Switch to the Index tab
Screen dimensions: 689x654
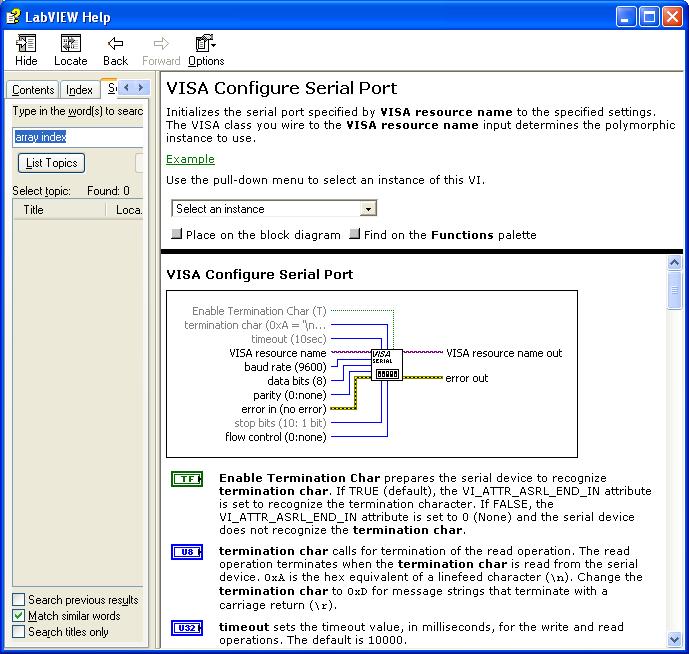click(80, 90)
